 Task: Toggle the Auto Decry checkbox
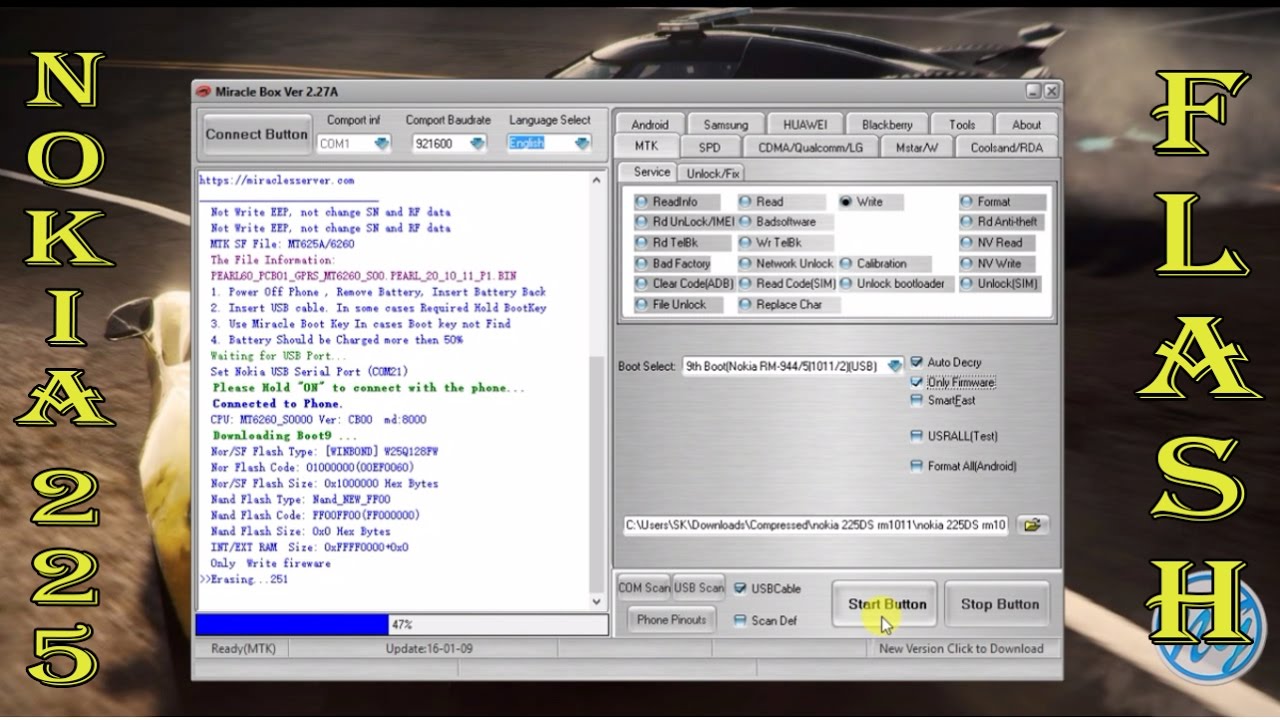(x=917, y=363)
